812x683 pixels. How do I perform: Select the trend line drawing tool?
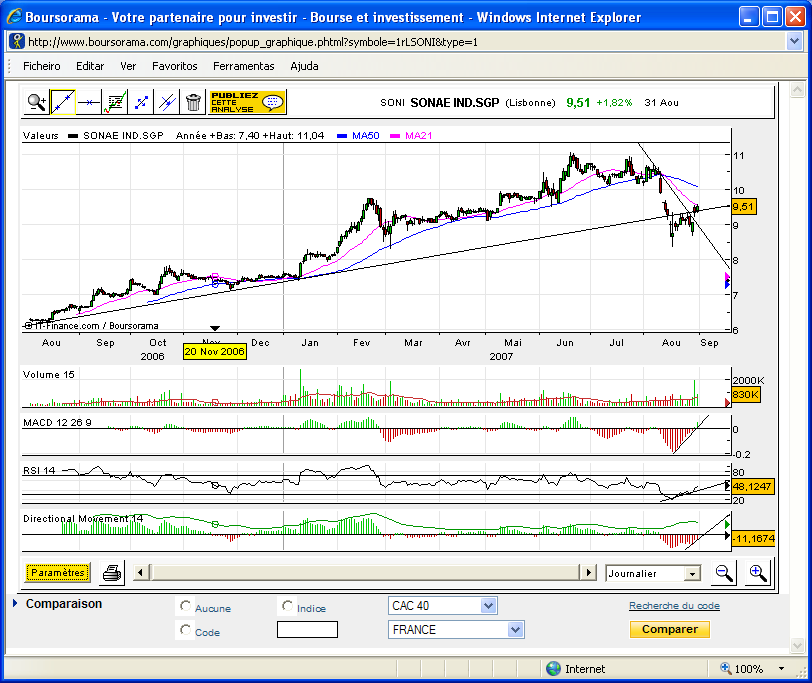pos(63,101)
